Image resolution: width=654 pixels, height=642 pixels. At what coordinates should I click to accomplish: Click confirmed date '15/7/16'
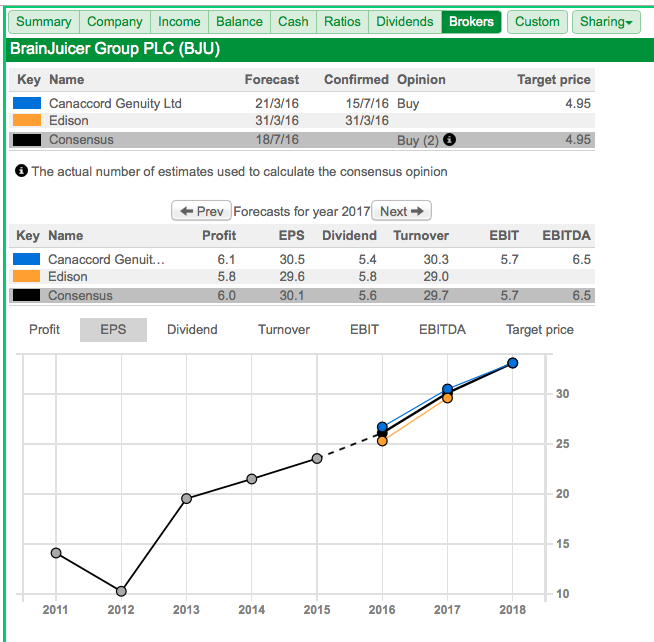[367, 103]
